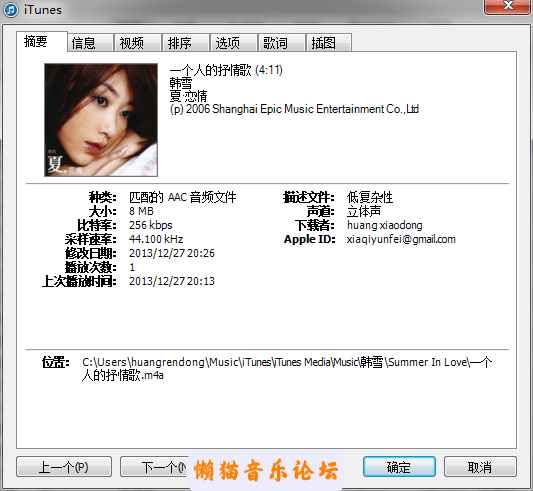This screenshot has height=491, width=533.
Task: Click modified date 2013/12/27 20:26
Action: [172, 253]
